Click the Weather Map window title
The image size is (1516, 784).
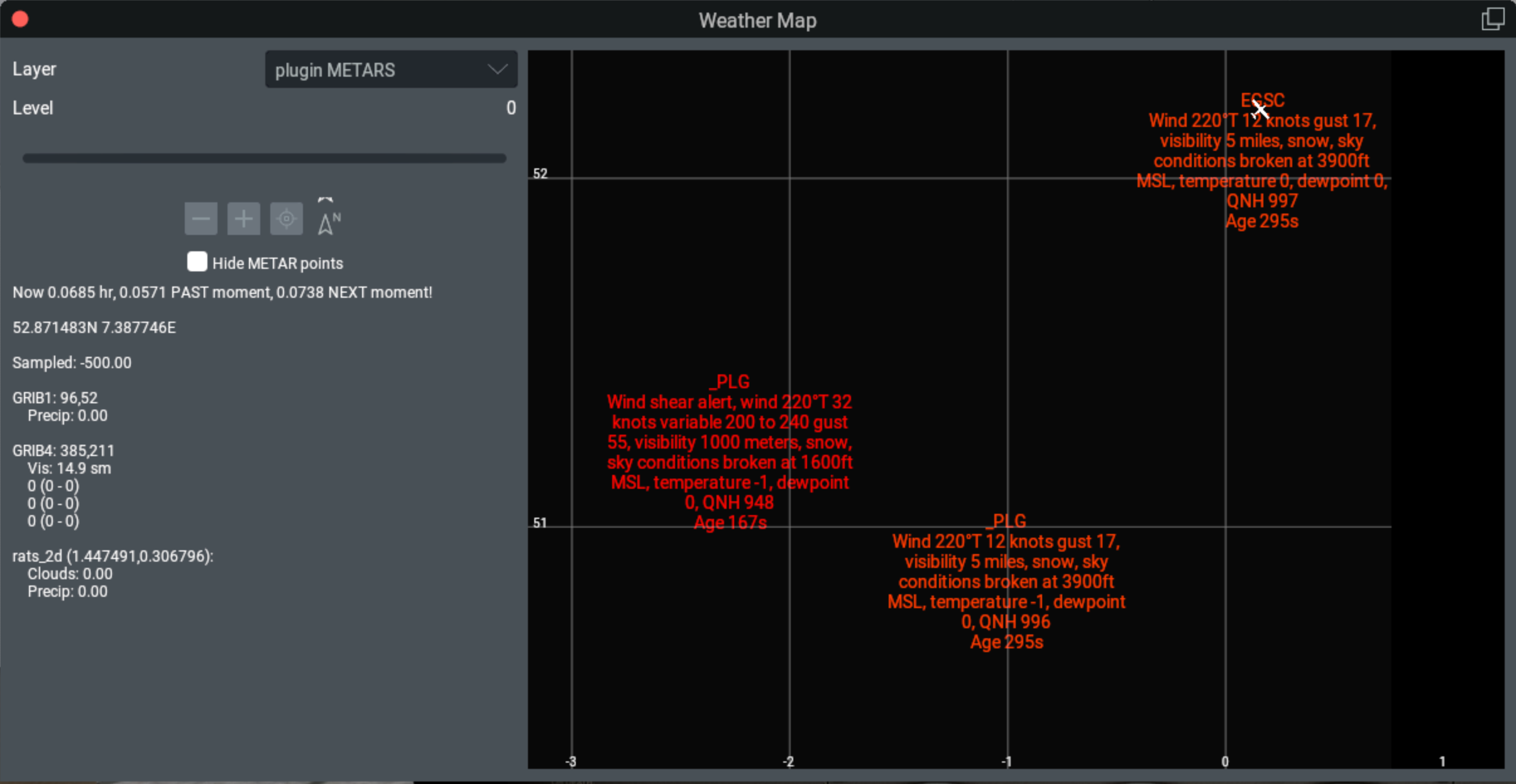[x=757, y=20]
